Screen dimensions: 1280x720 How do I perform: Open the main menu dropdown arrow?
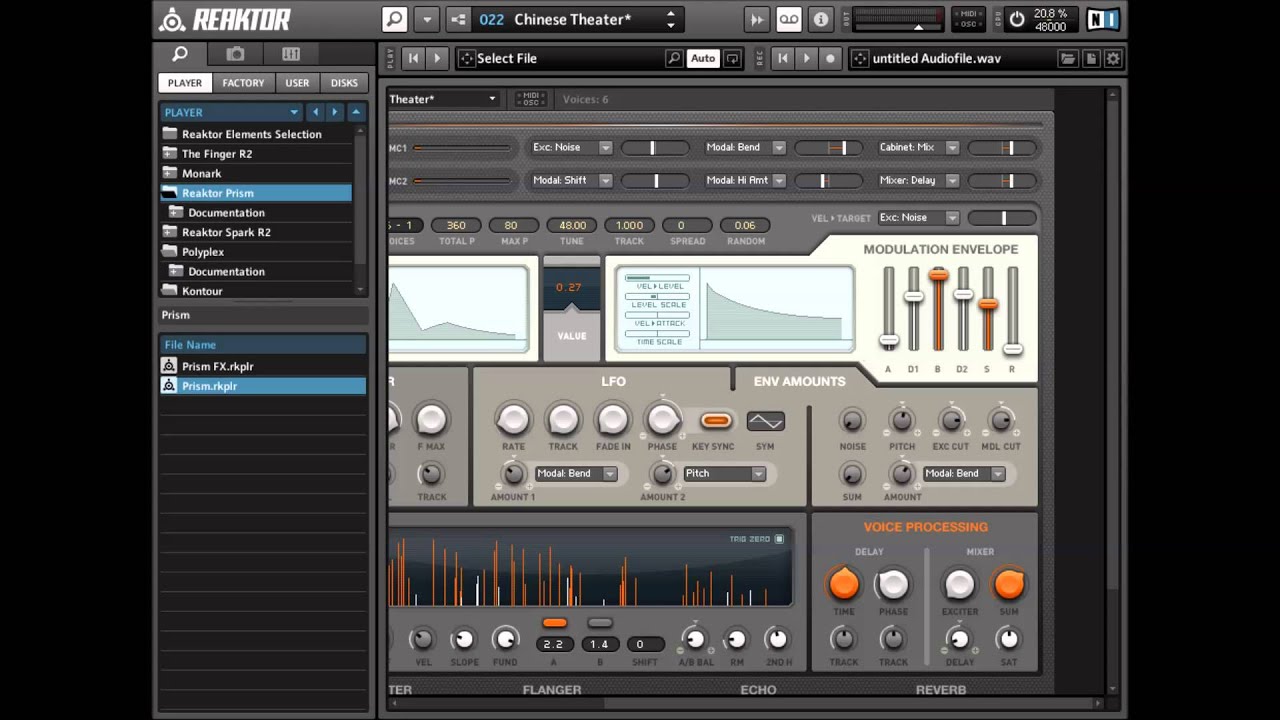(x=426, y=19)
